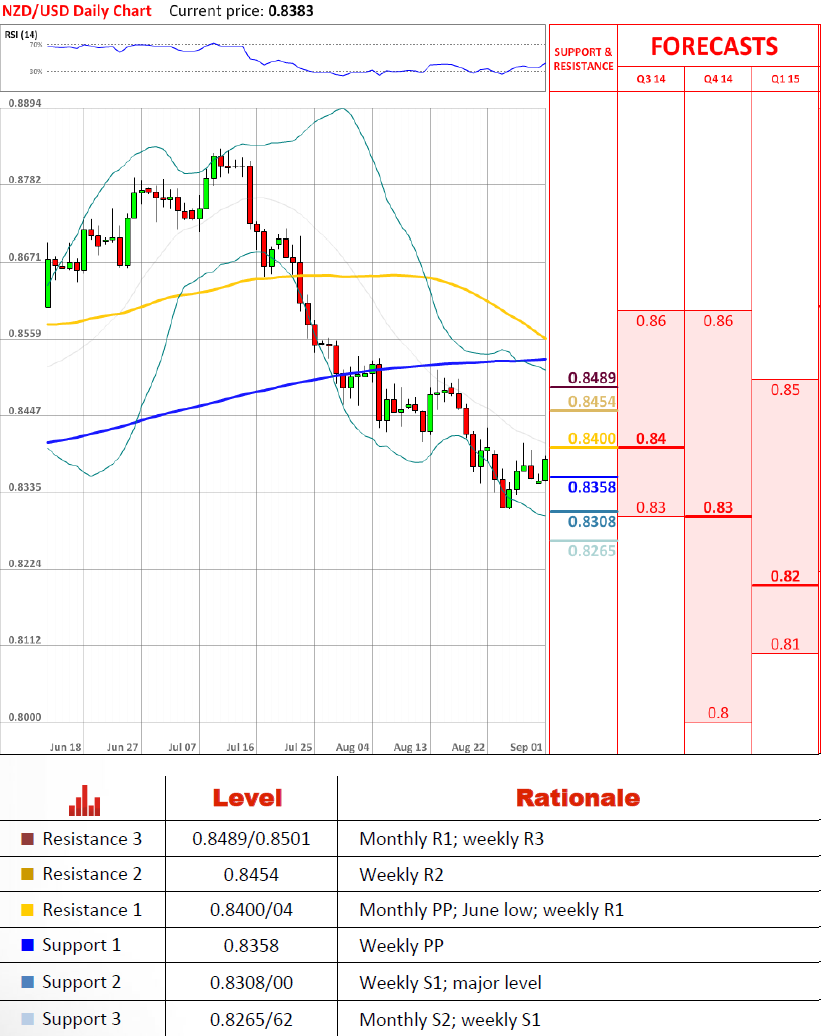This screenshot has width=822, height=1036.
Task: Select the Q4 14 forecast column header
Action: coord(718,79)
